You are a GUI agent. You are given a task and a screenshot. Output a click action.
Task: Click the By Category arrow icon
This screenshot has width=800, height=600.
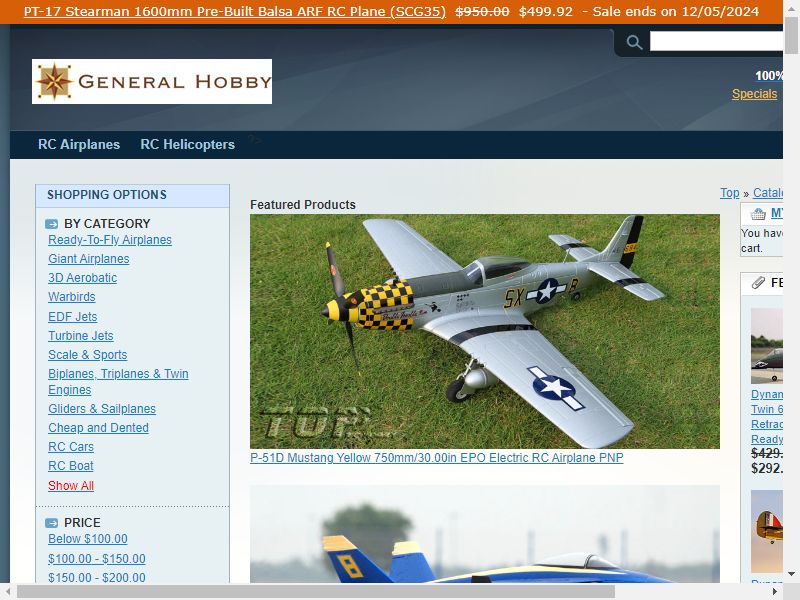pos(52,224)
